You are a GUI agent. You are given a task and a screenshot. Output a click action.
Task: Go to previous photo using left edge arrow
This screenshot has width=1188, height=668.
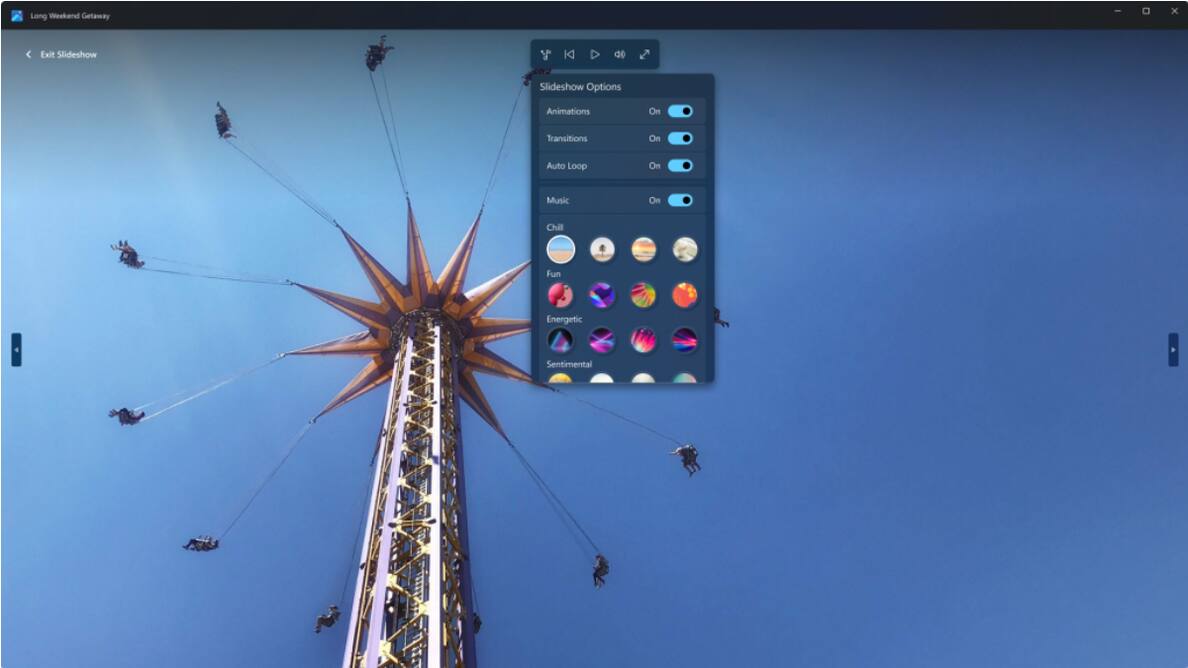[x=16, y=350]
